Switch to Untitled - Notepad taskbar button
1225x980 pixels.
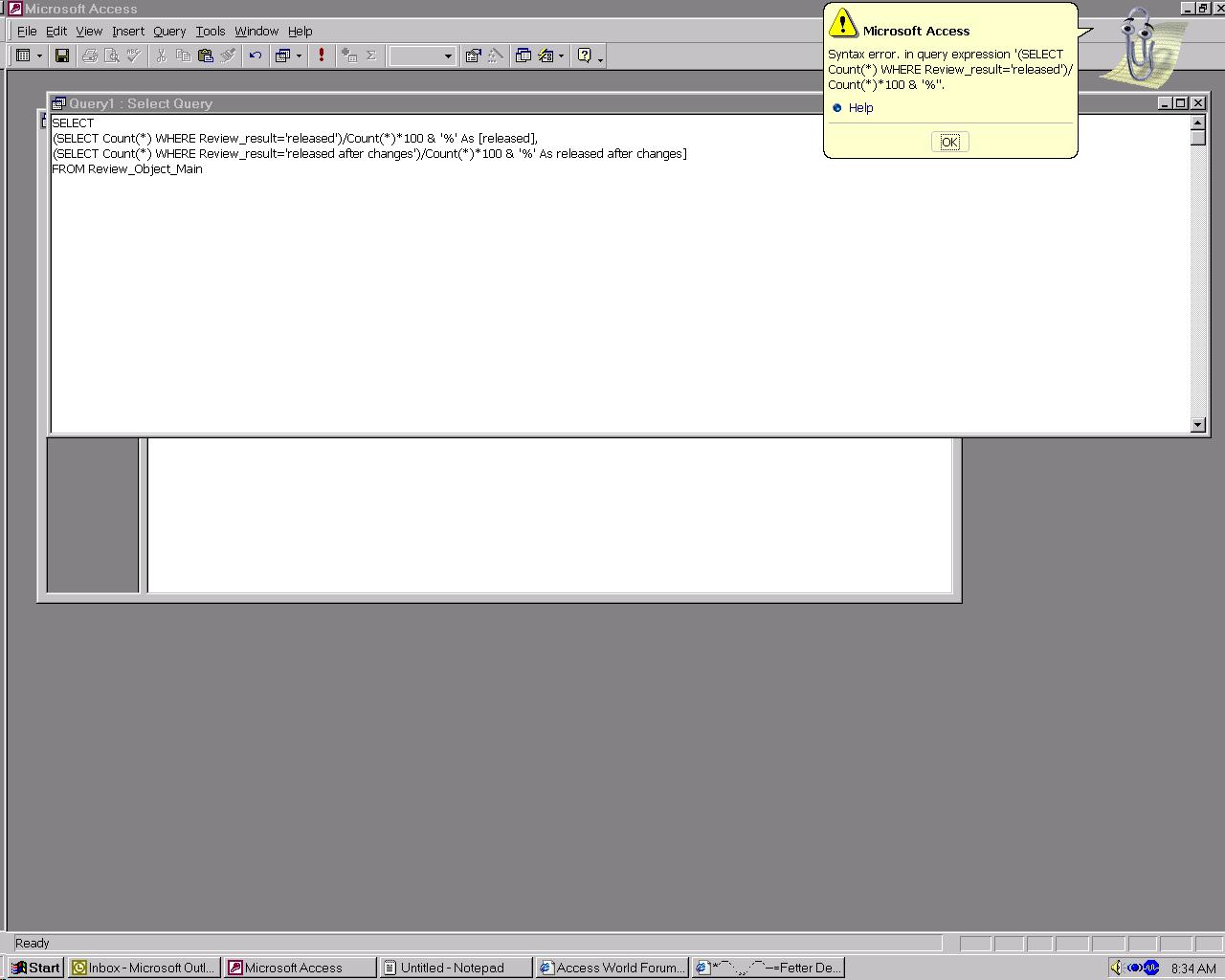point(456,968)
